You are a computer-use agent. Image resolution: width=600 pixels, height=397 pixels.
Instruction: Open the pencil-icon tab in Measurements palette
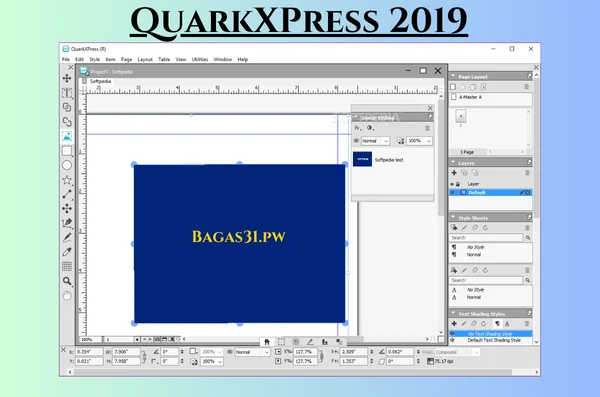pos(310,342)
